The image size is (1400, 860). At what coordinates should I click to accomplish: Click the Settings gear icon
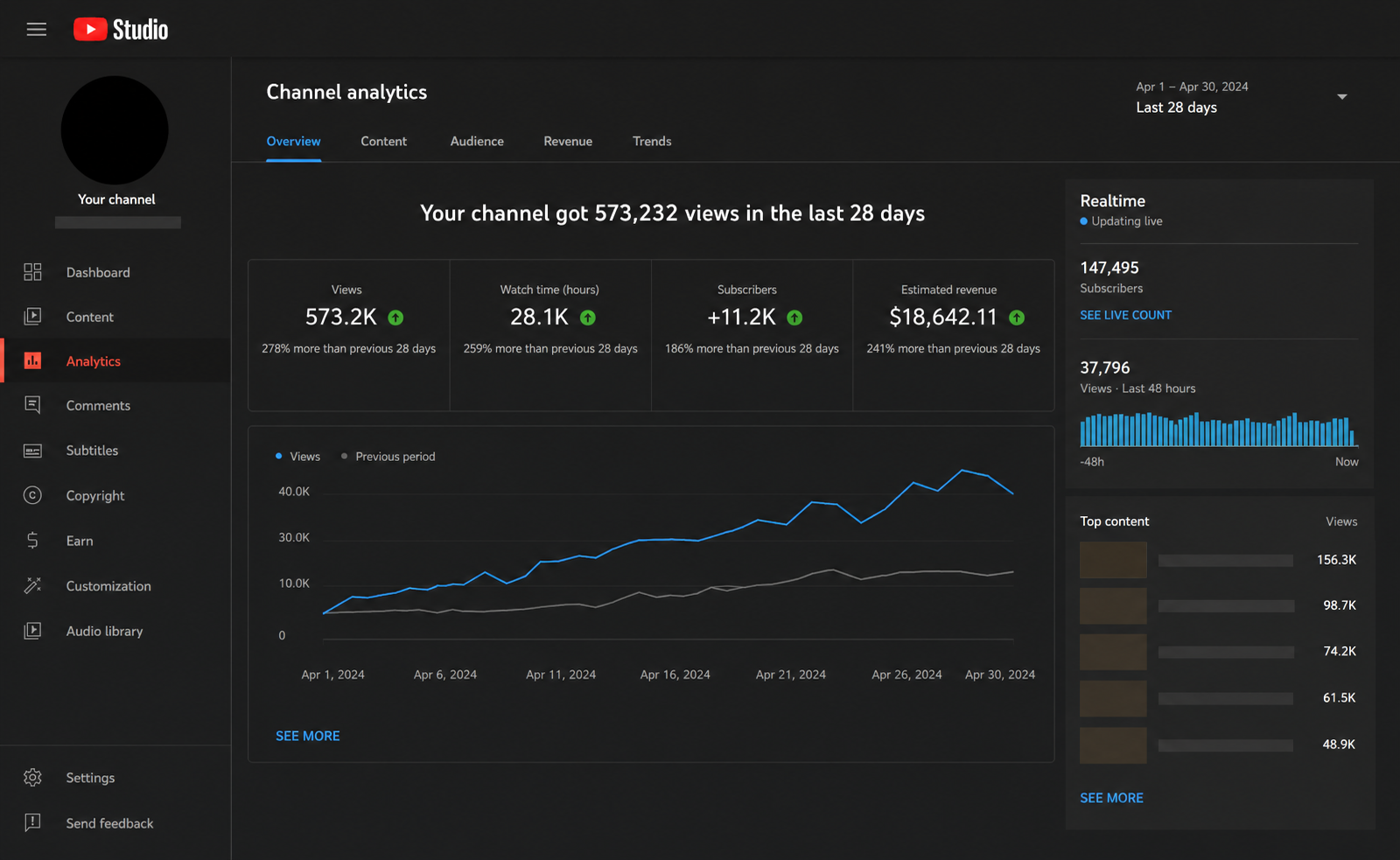click(x=32, y=778)
